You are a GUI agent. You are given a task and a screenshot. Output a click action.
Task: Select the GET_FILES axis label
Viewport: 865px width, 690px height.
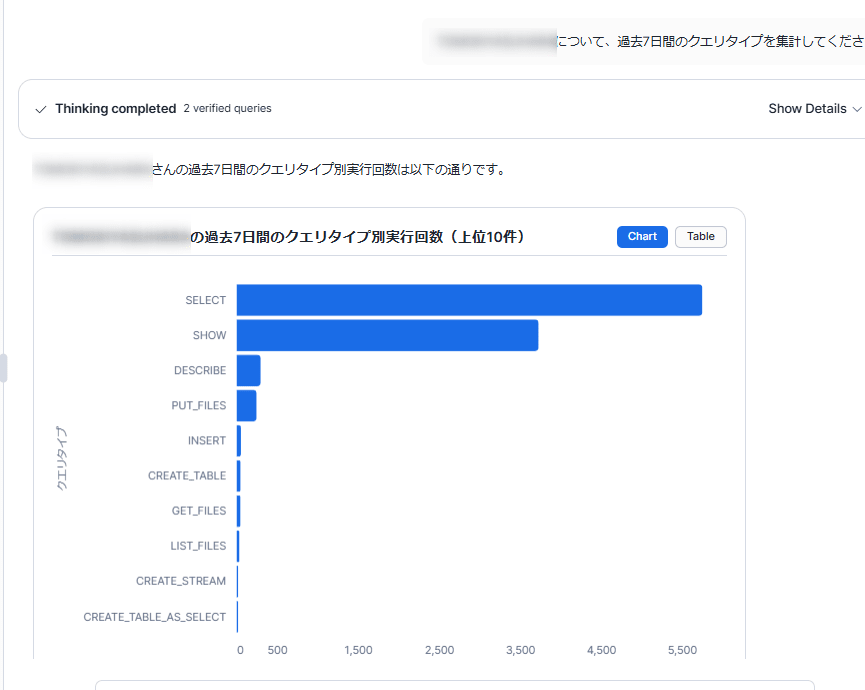point(199,511)
